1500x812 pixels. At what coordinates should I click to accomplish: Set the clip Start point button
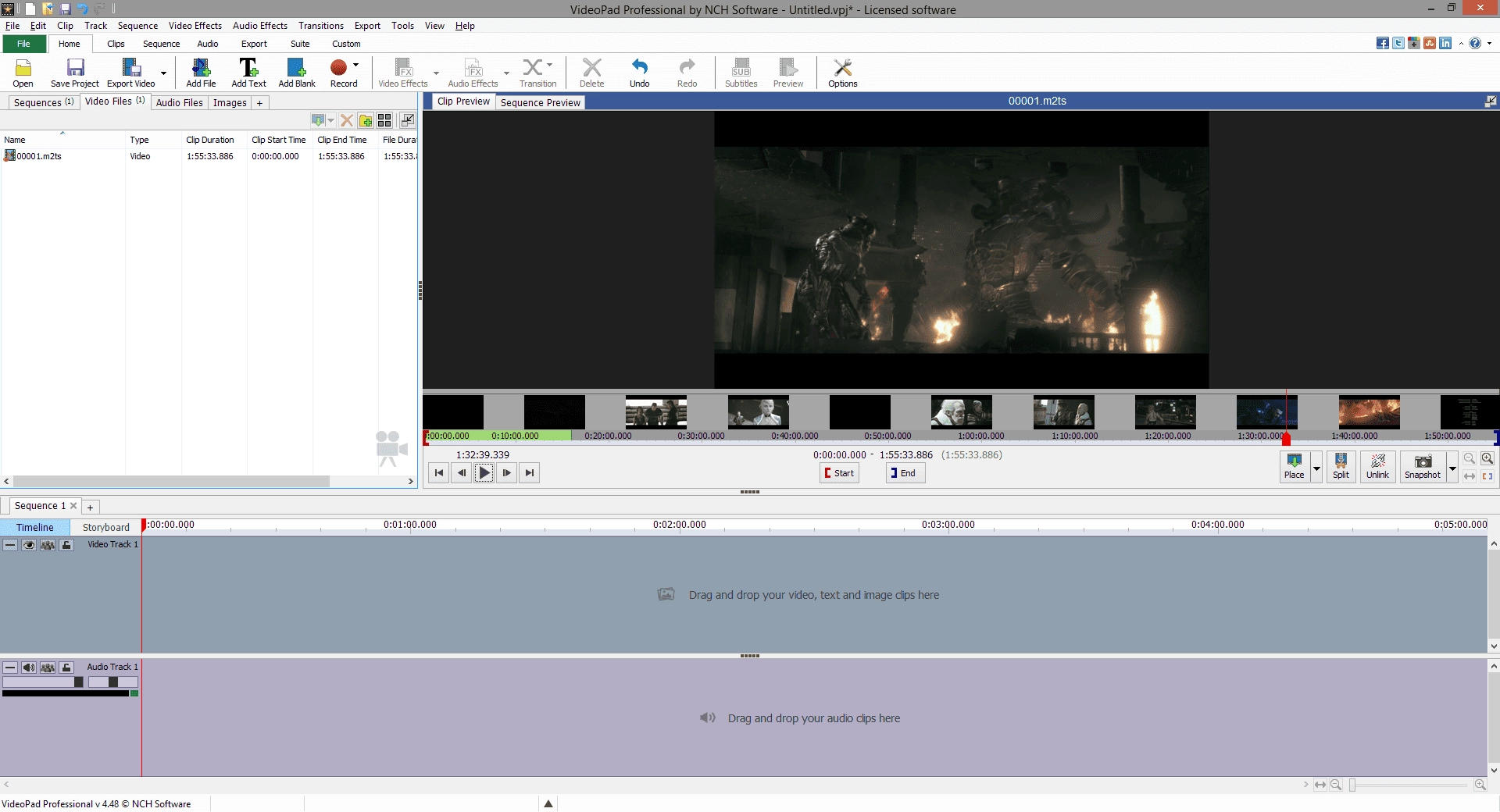coord(840,473)
